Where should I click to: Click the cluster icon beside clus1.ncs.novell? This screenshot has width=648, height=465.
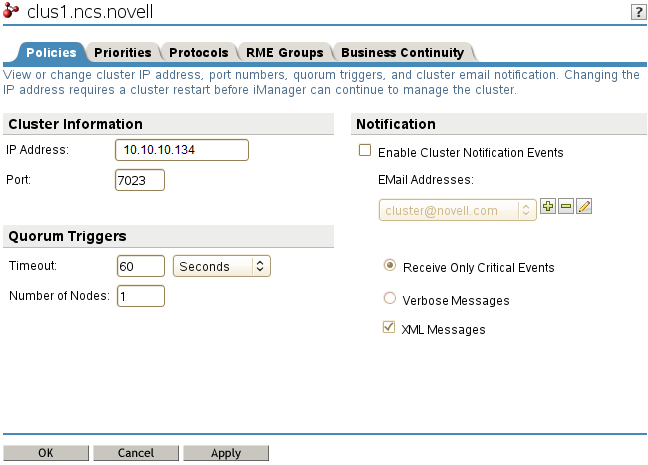click(12, 12)
